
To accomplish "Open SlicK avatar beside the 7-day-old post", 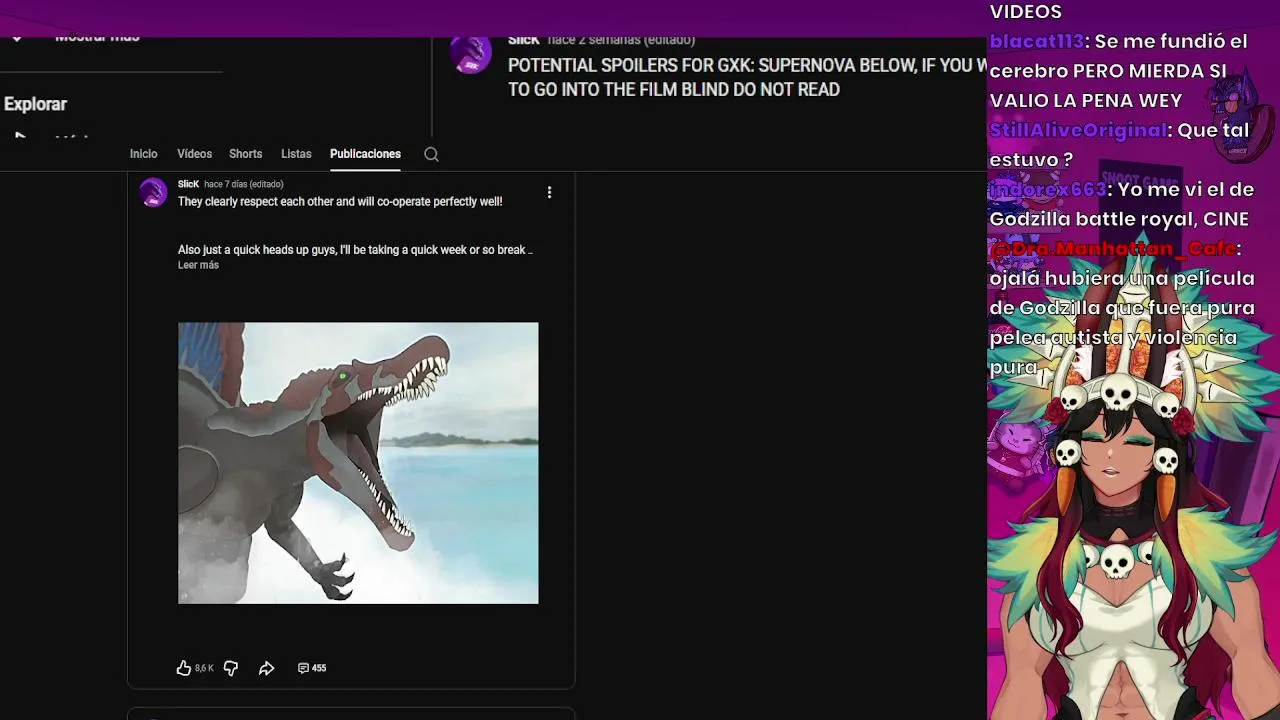I will pos(153,192).
